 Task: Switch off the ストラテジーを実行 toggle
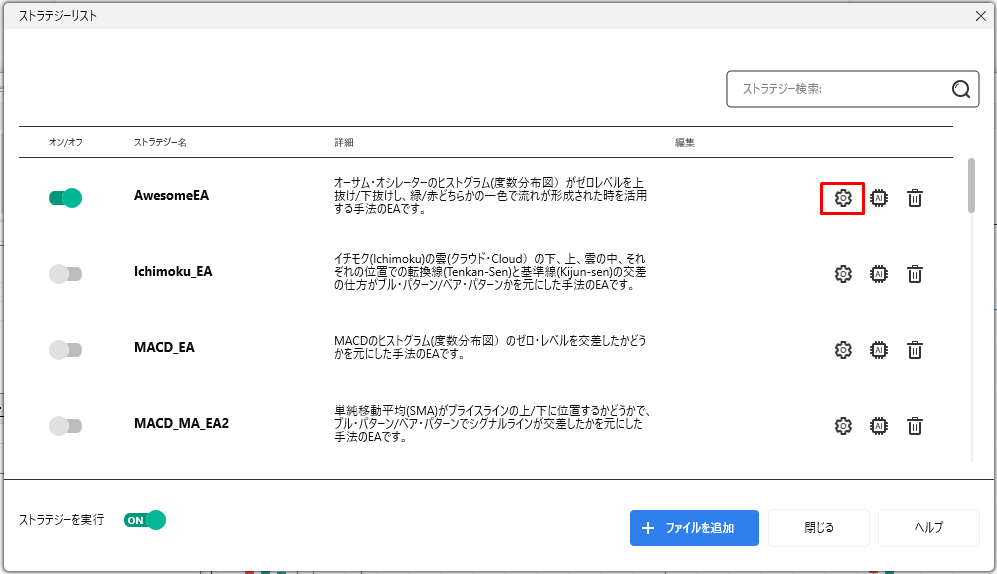[144, 520]
